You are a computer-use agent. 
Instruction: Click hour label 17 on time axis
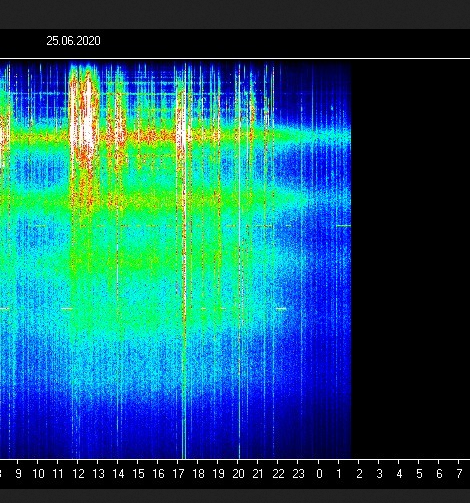(x=178, y=473)
